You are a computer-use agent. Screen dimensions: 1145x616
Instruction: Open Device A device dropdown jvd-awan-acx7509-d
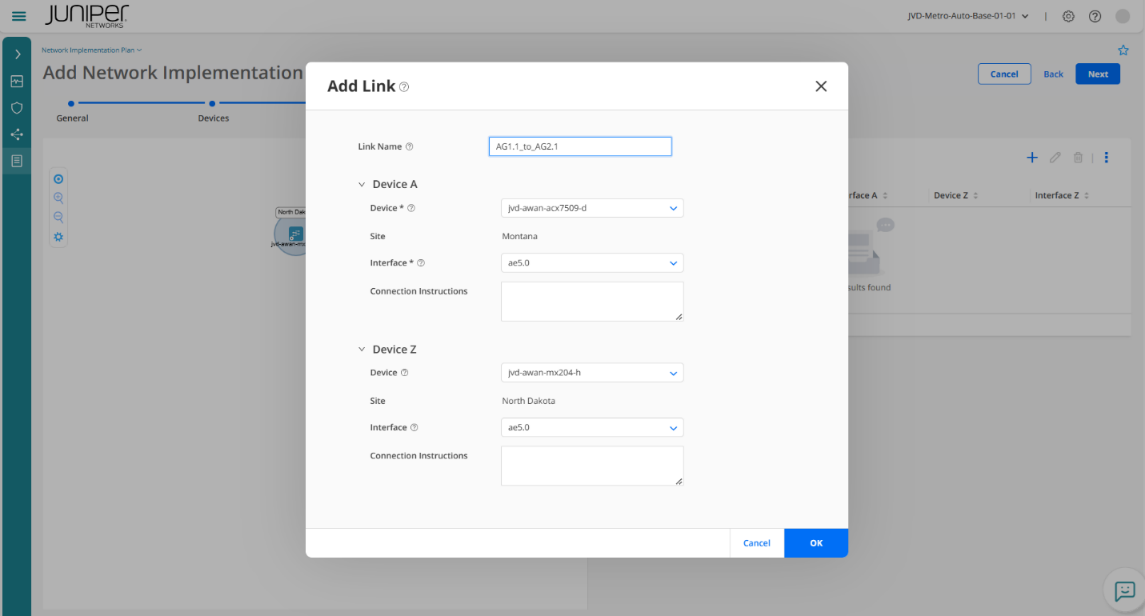pos(592,208)
